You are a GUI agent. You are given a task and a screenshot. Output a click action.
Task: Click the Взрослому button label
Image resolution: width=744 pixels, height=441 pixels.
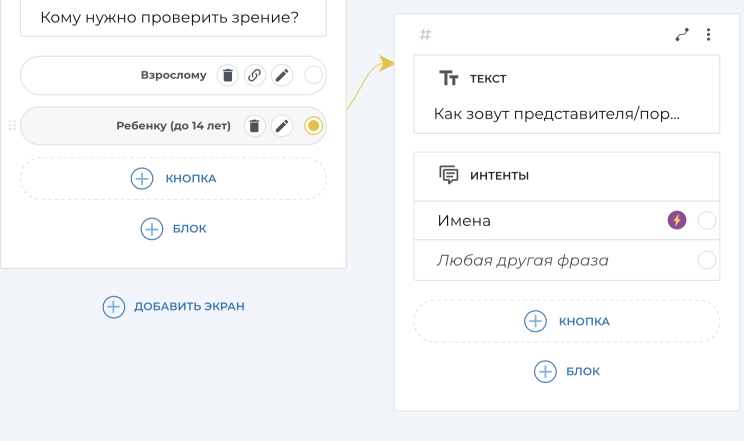point(174,75)
